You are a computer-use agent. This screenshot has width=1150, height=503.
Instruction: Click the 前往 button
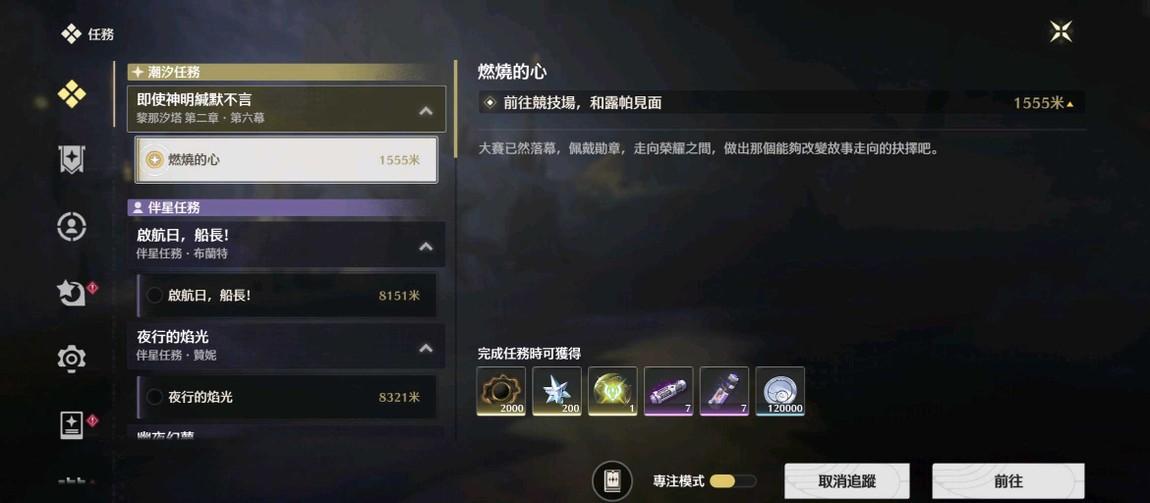[1008, 482]
